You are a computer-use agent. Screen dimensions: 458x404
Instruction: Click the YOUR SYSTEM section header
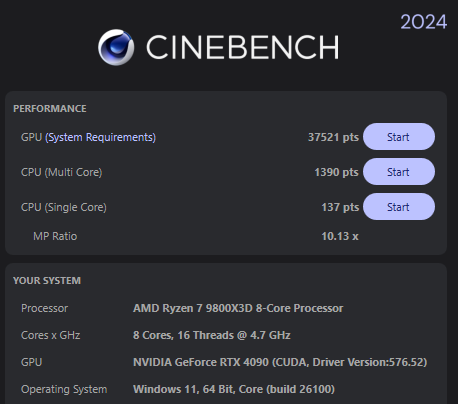(47, 281)
